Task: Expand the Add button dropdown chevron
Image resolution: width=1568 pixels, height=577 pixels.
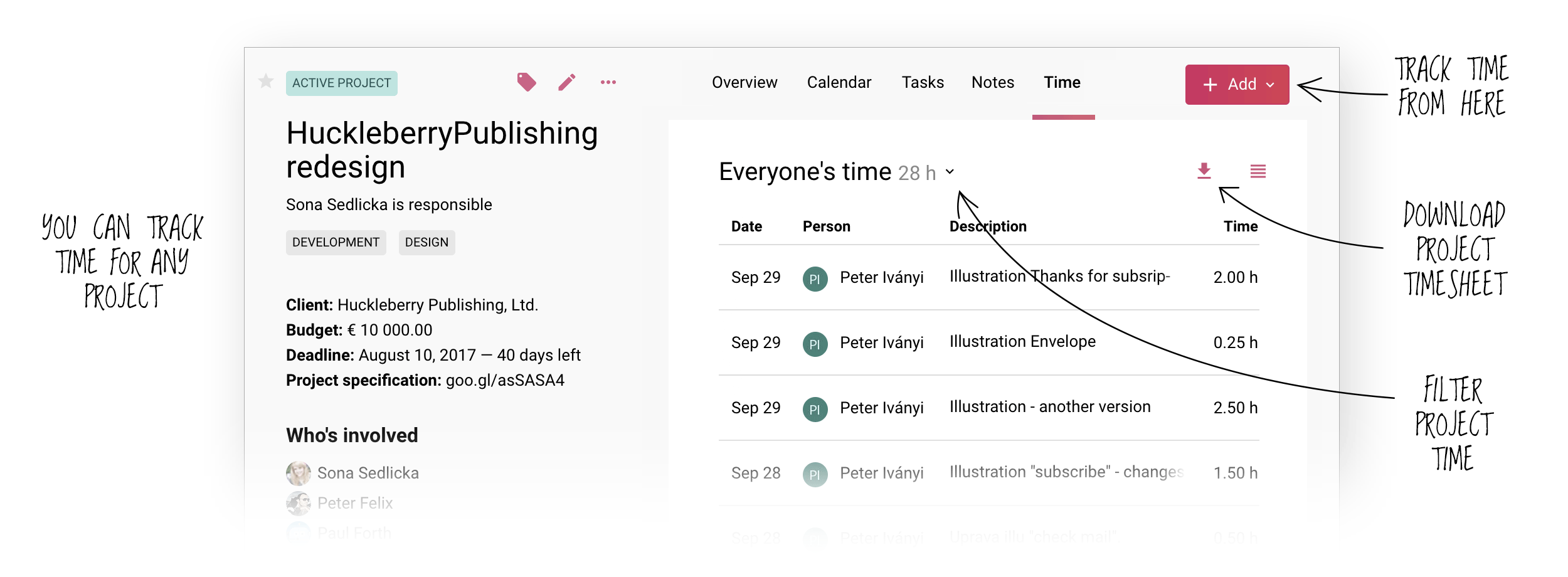Action: (1271, 85)
